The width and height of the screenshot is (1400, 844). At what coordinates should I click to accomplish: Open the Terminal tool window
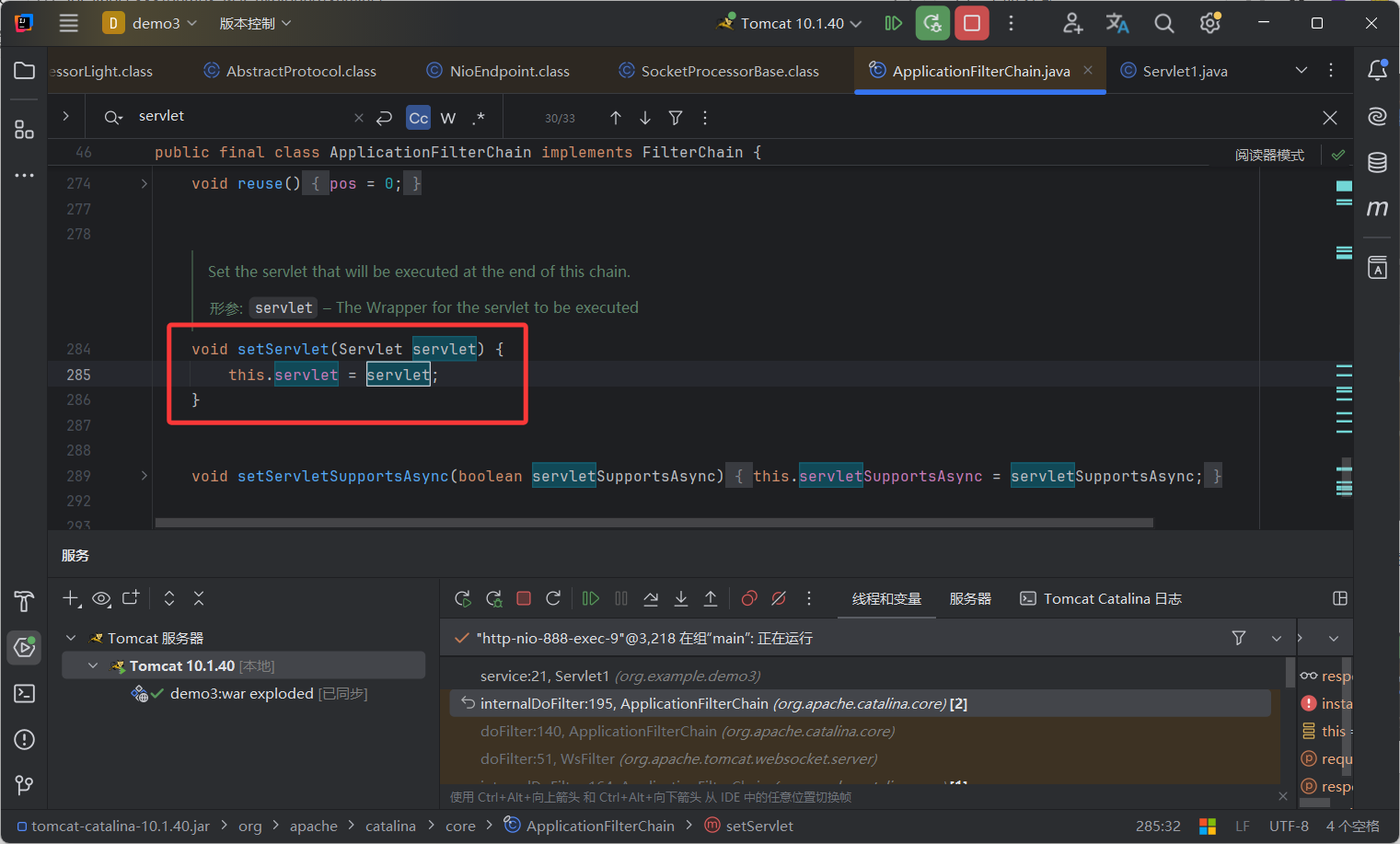click(x=25, y=693)
